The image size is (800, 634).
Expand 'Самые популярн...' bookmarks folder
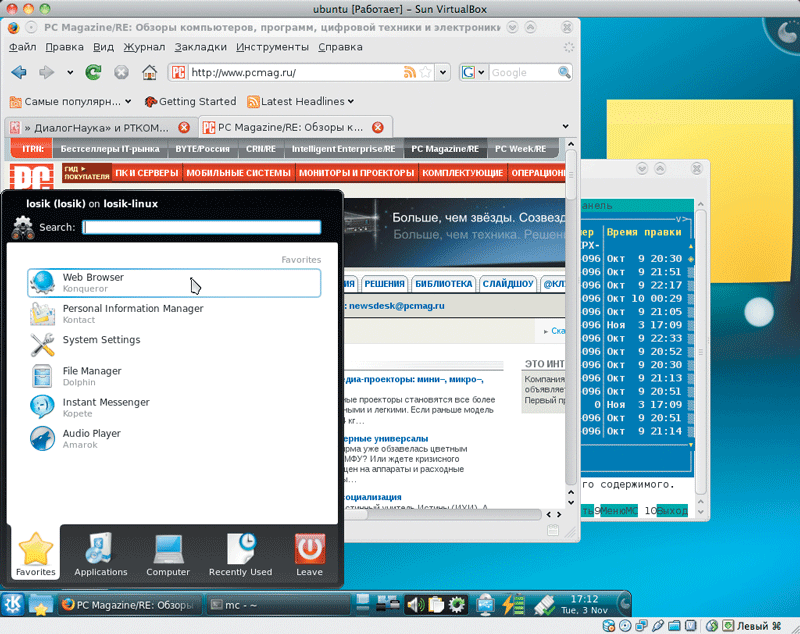(70, 102)
